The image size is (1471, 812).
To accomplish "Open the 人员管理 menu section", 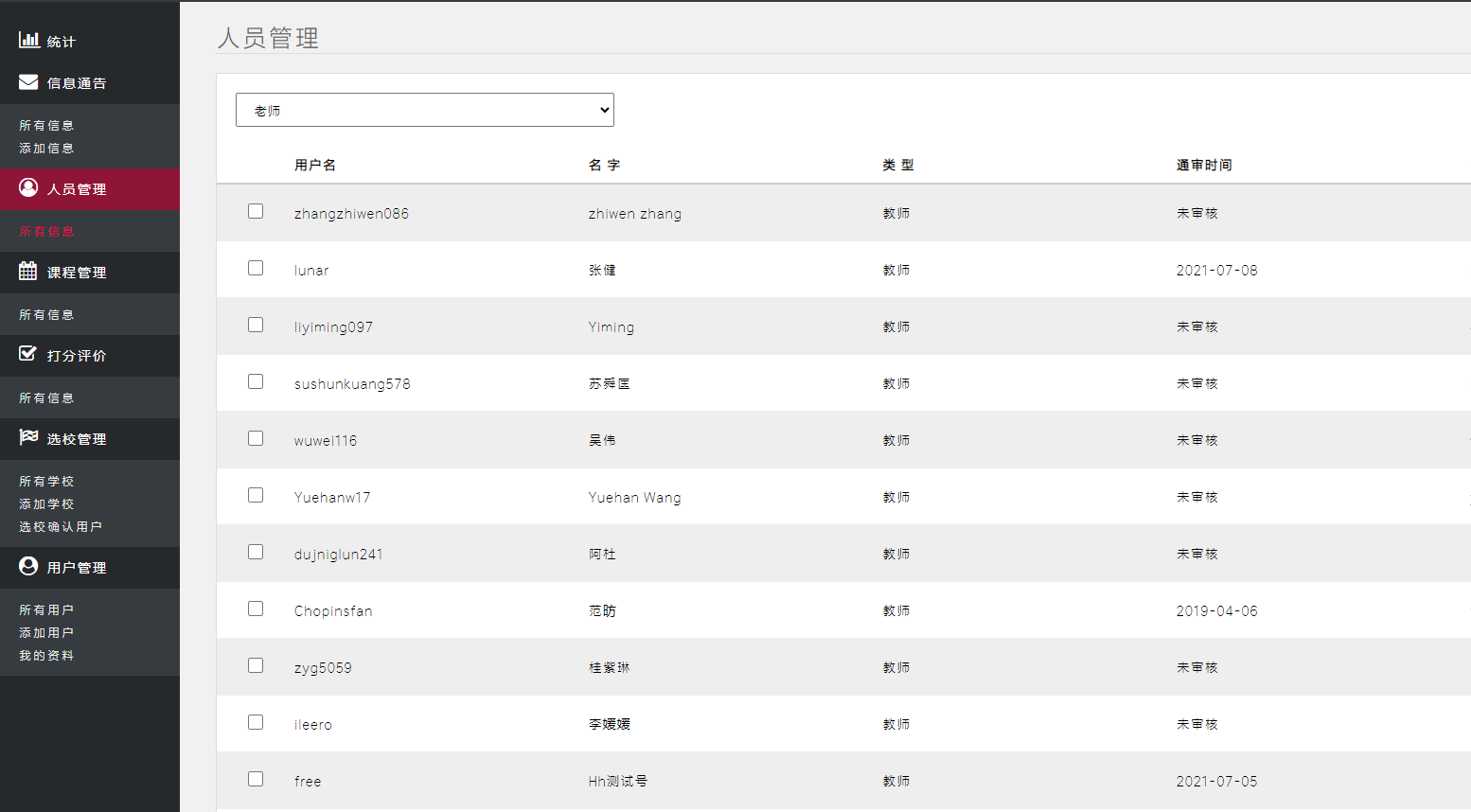I will pyautogui.click(x=90, y=189).
